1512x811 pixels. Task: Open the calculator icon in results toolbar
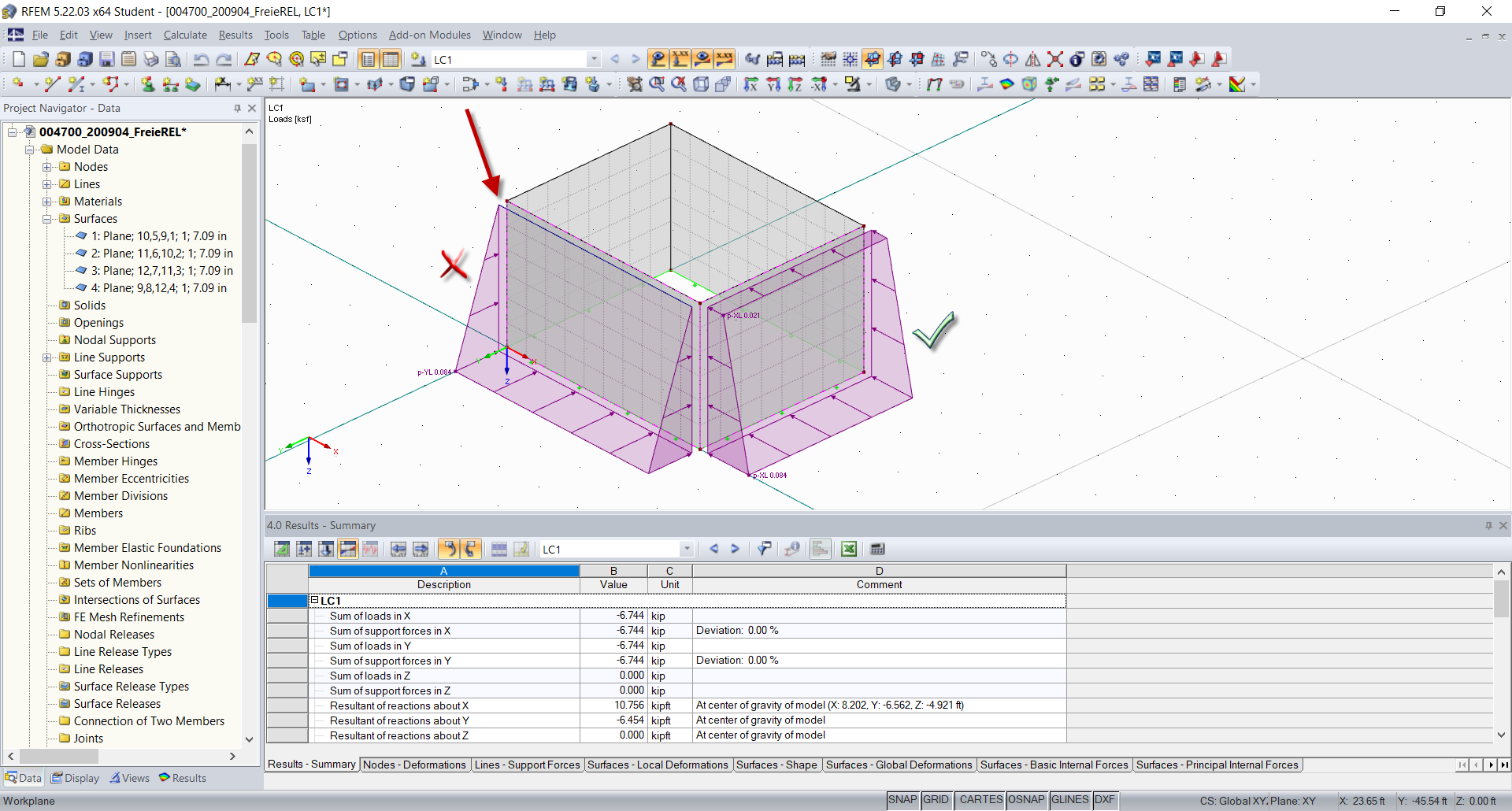(x=877, y=549)
